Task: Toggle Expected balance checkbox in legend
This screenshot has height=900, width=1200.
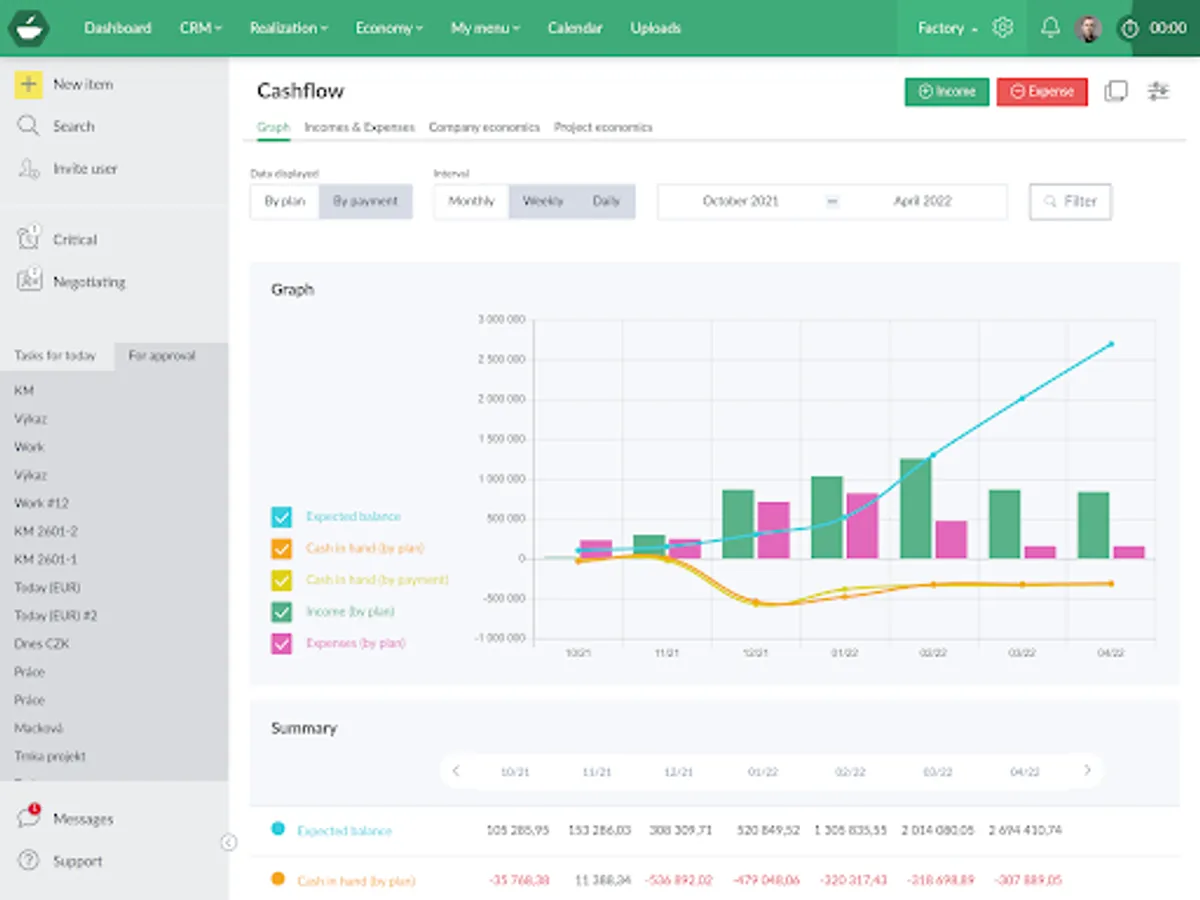Action: pos(282,517)
